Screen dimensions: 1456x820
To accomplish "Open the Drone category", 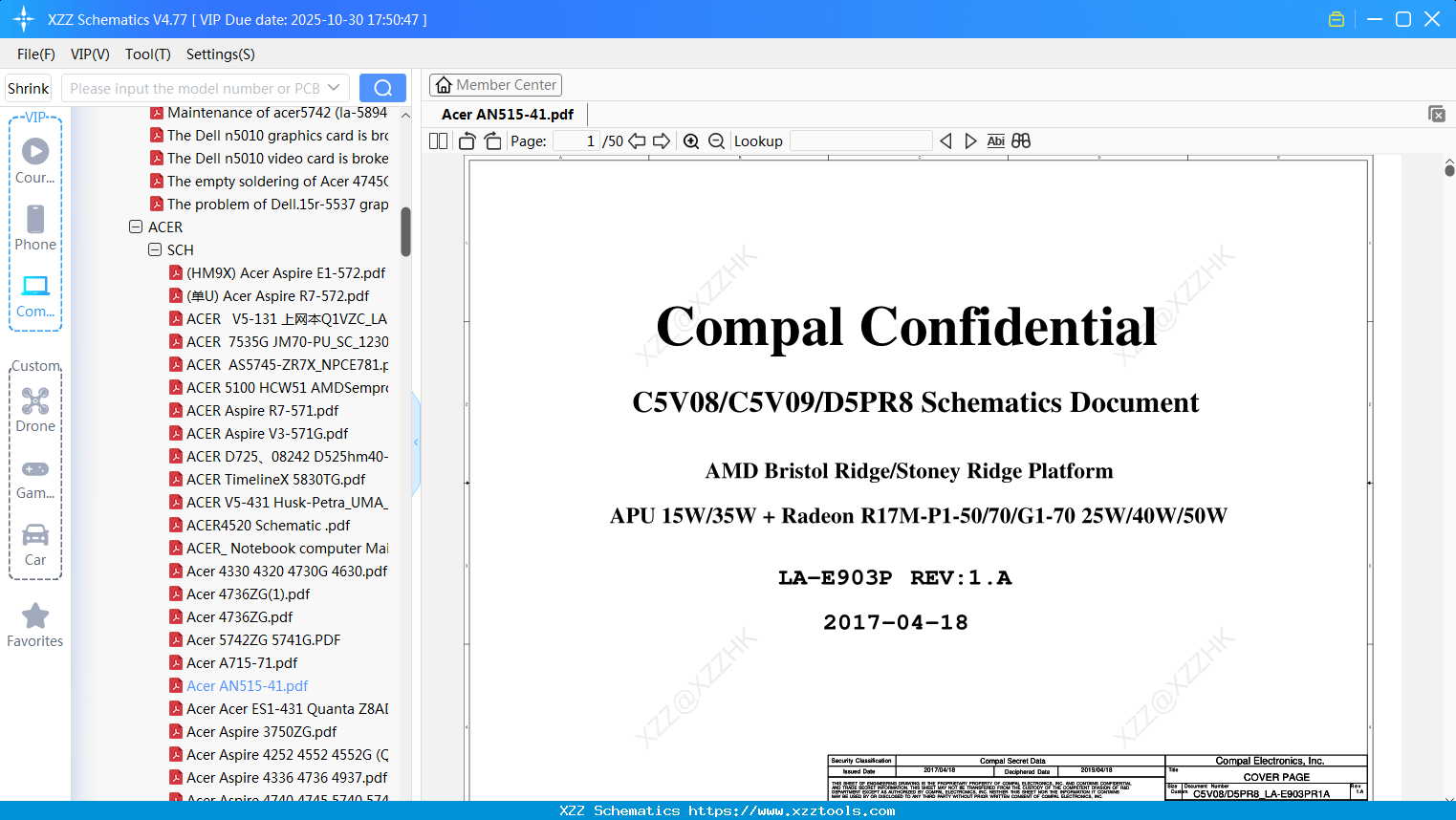I will pos(35,411).
